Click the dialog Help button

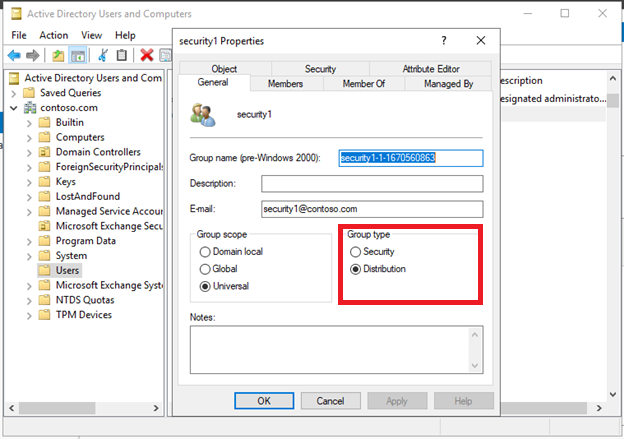[464, 401]
